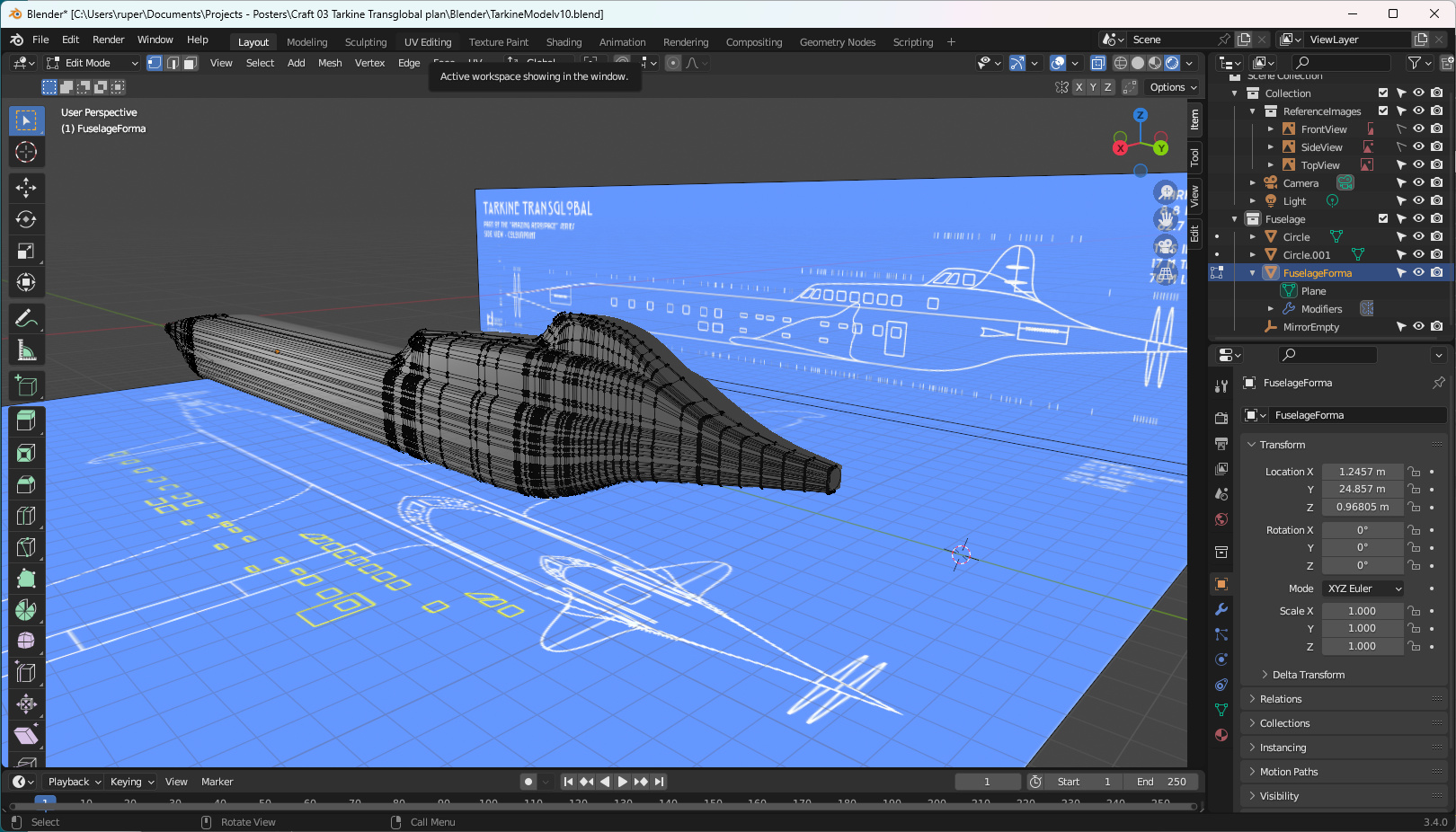1456x832 pixels.
Task: Select the Add Cube tool
Action: pos(26,386)
